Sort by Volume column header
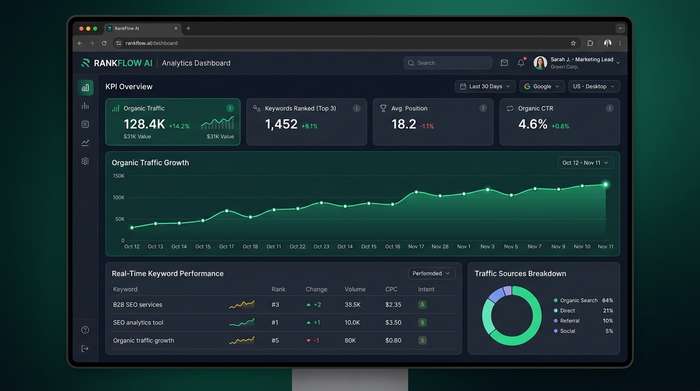The image size is (700, 391). click(x=355, y=289)
